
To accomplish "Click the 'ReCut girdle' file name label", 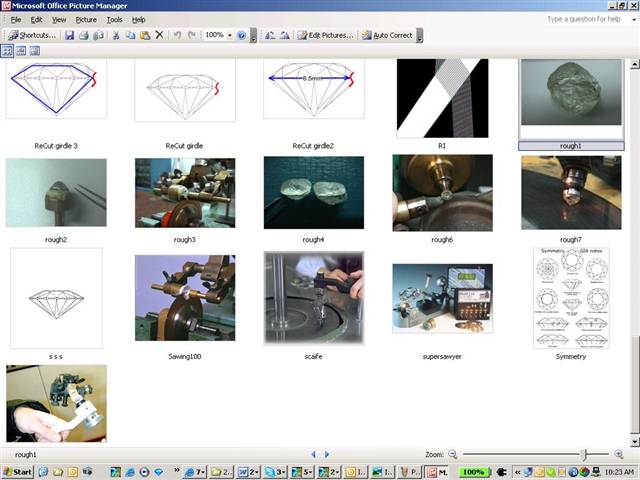I will coord(184,146).
